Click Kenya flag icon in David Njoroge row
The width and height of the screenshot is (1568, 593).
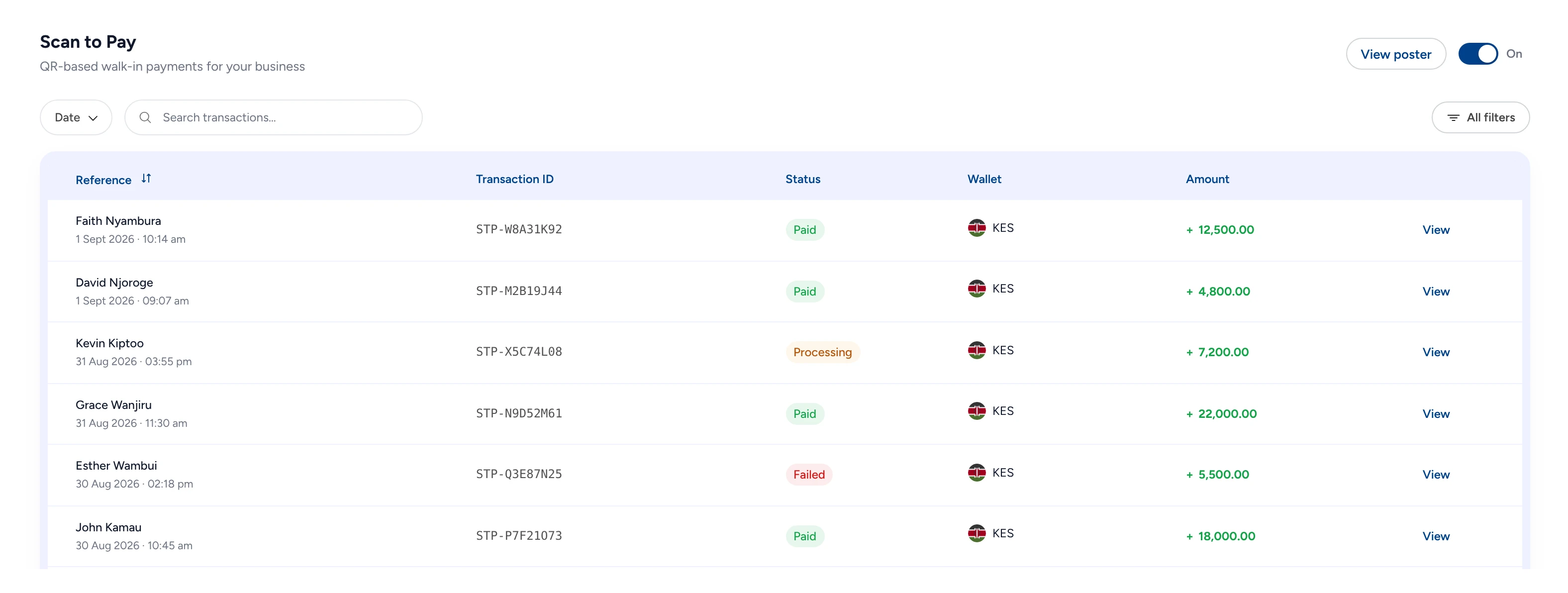pyautogui.click(x=977, y=289)
